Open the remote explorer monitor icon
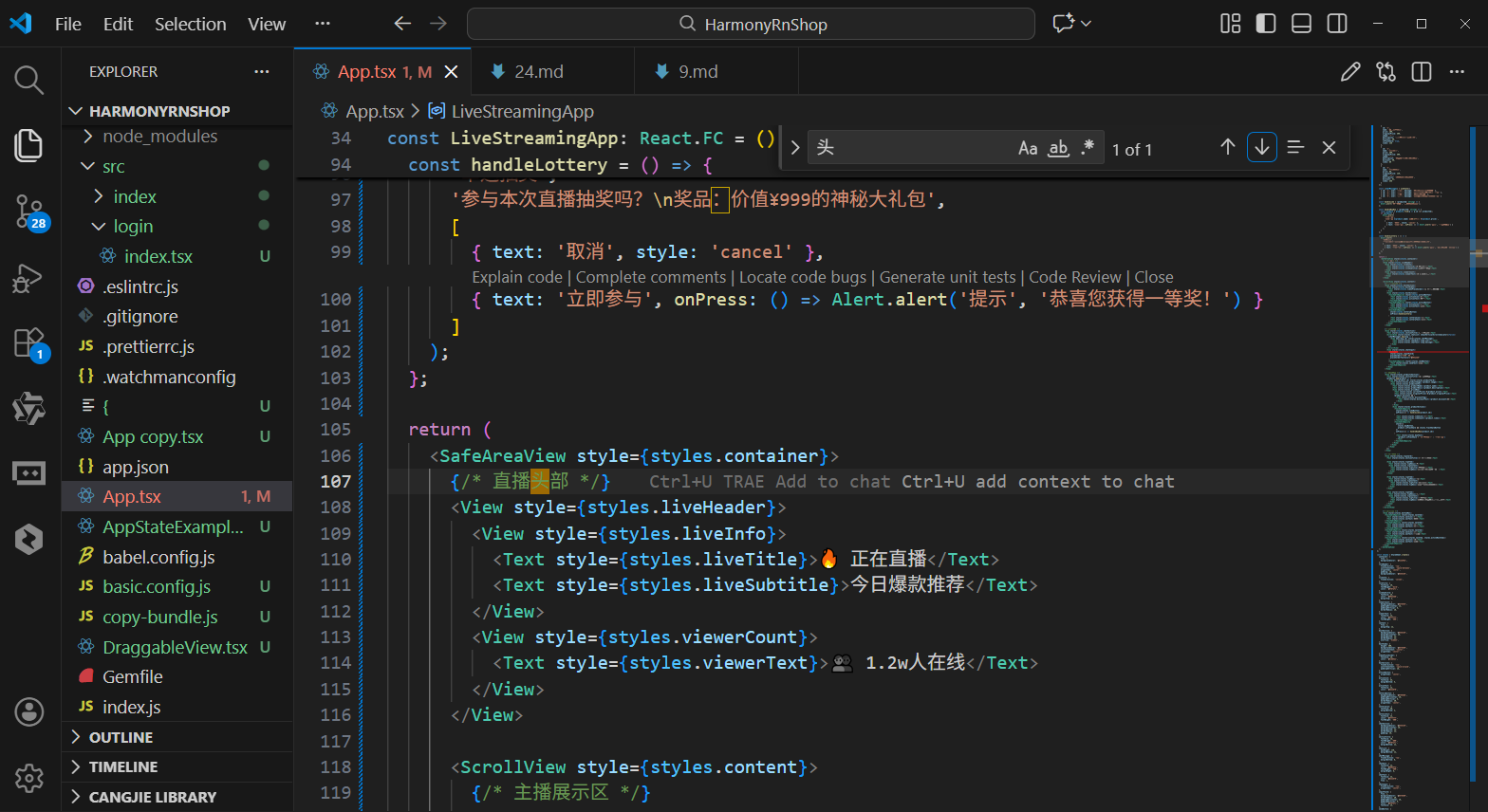The image size is (1488, 812). coord(29,472)
